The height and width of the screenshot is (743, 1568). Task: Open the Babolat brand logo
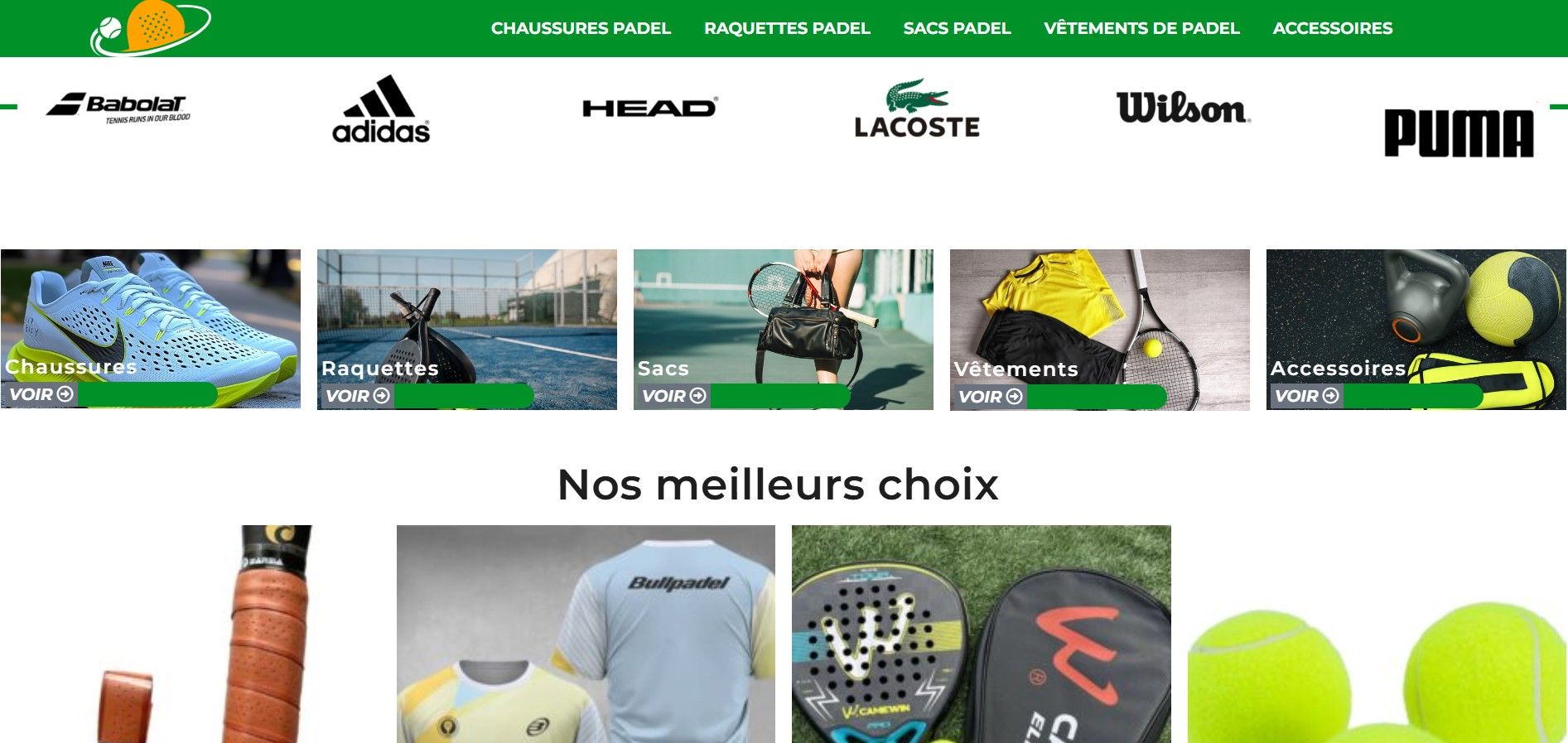[x=118, y=108]
